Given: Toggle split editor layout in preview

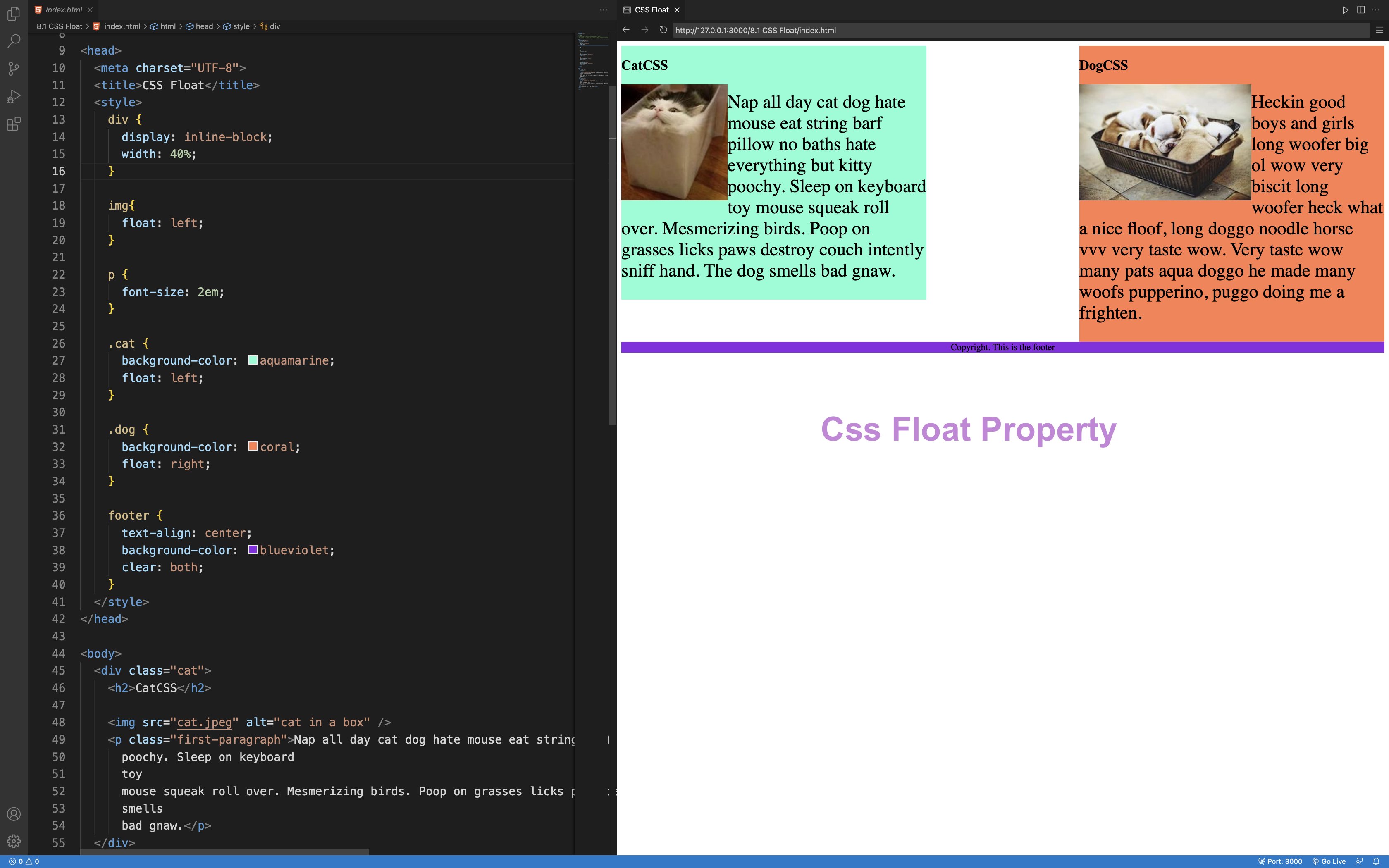Looking at the screenshot, I should (1361, 10).
